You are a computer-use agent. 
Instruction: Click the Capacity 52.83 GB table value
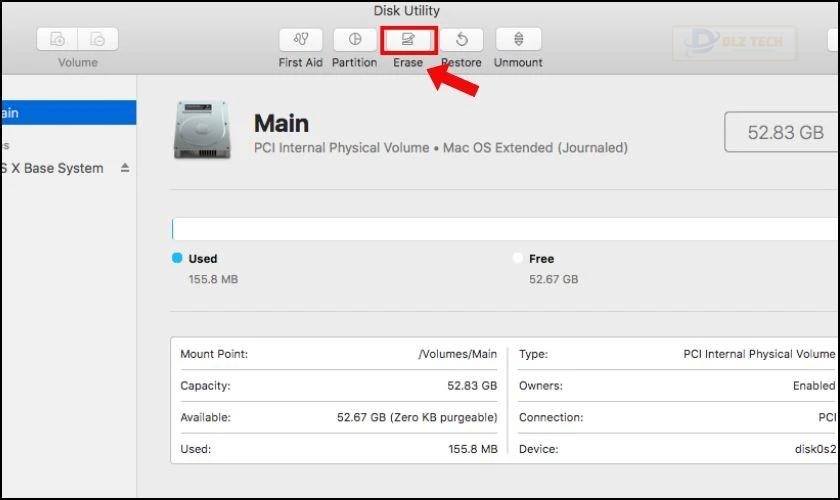[472, 385]
